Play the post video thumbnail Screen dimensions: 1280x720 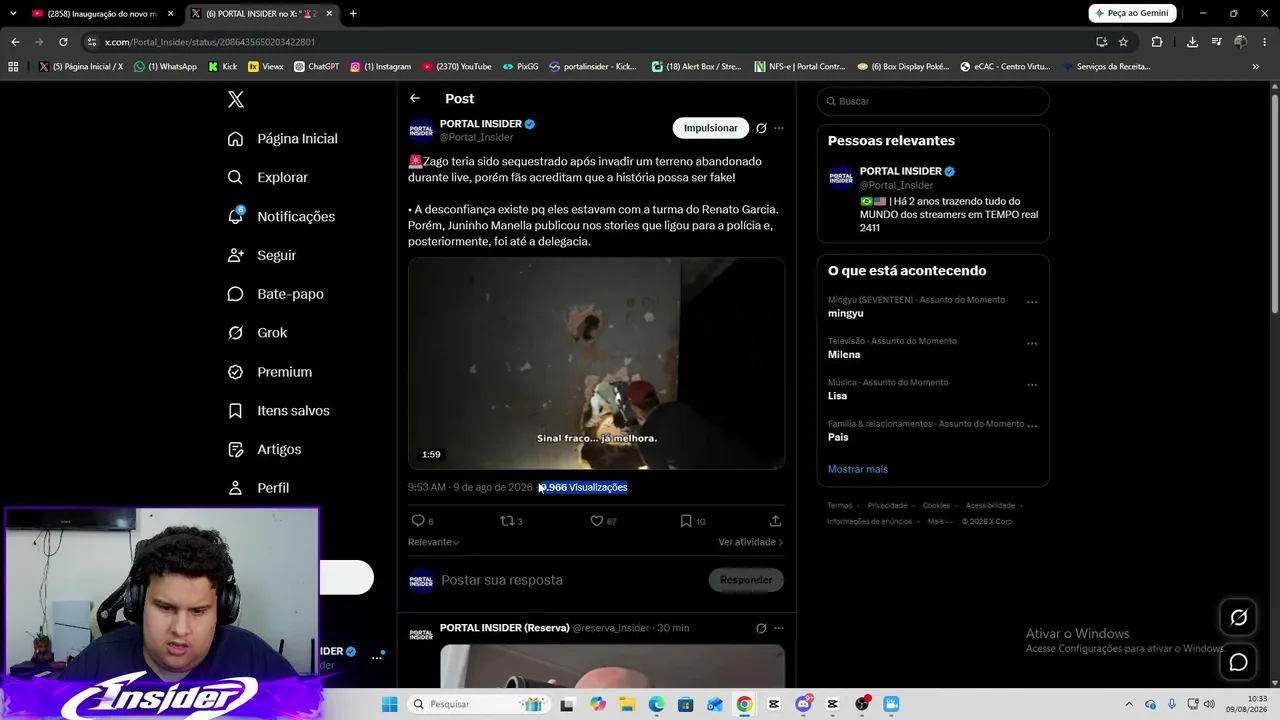596,364
